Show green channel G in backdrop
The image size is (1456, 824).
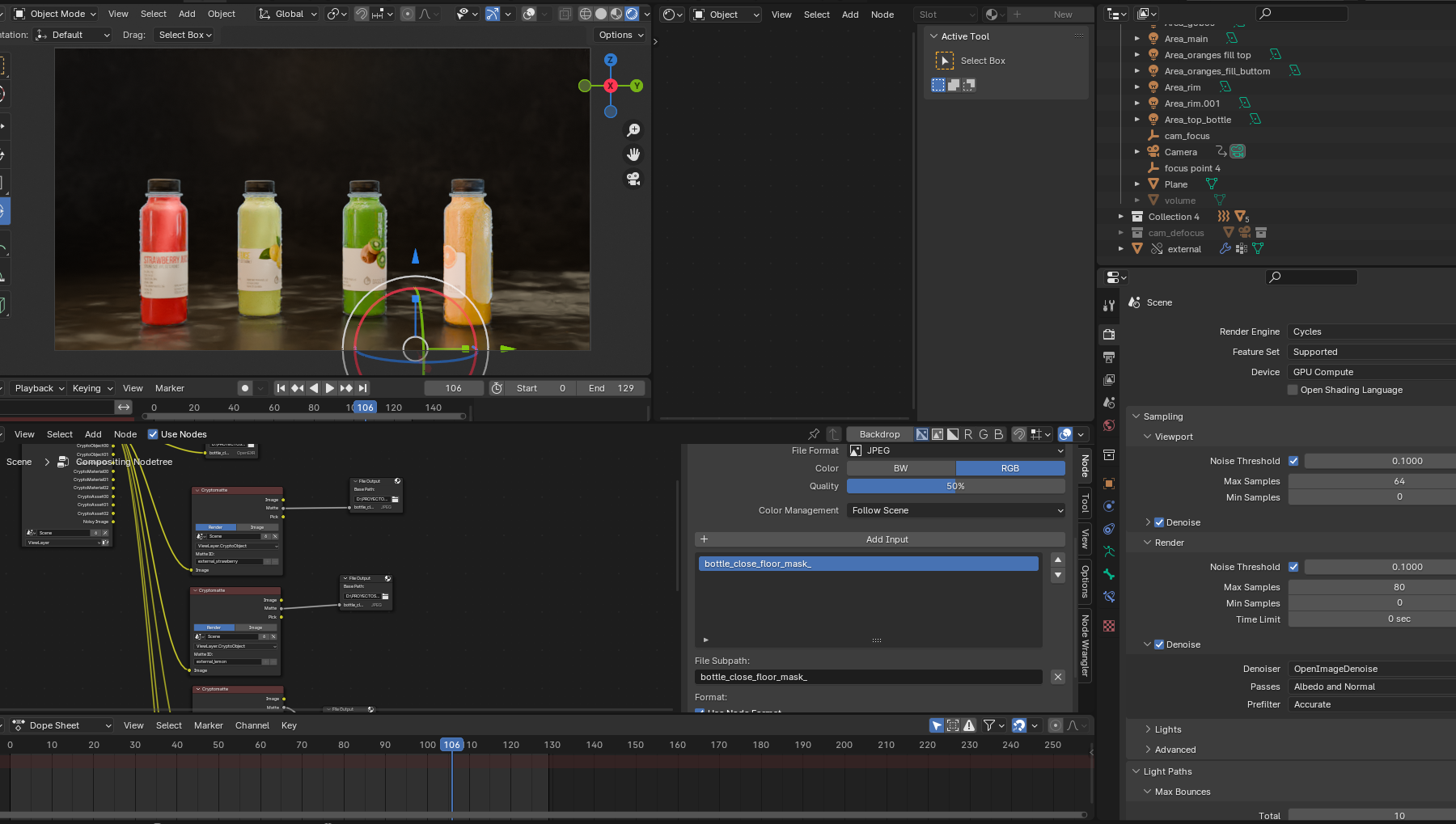984,434
